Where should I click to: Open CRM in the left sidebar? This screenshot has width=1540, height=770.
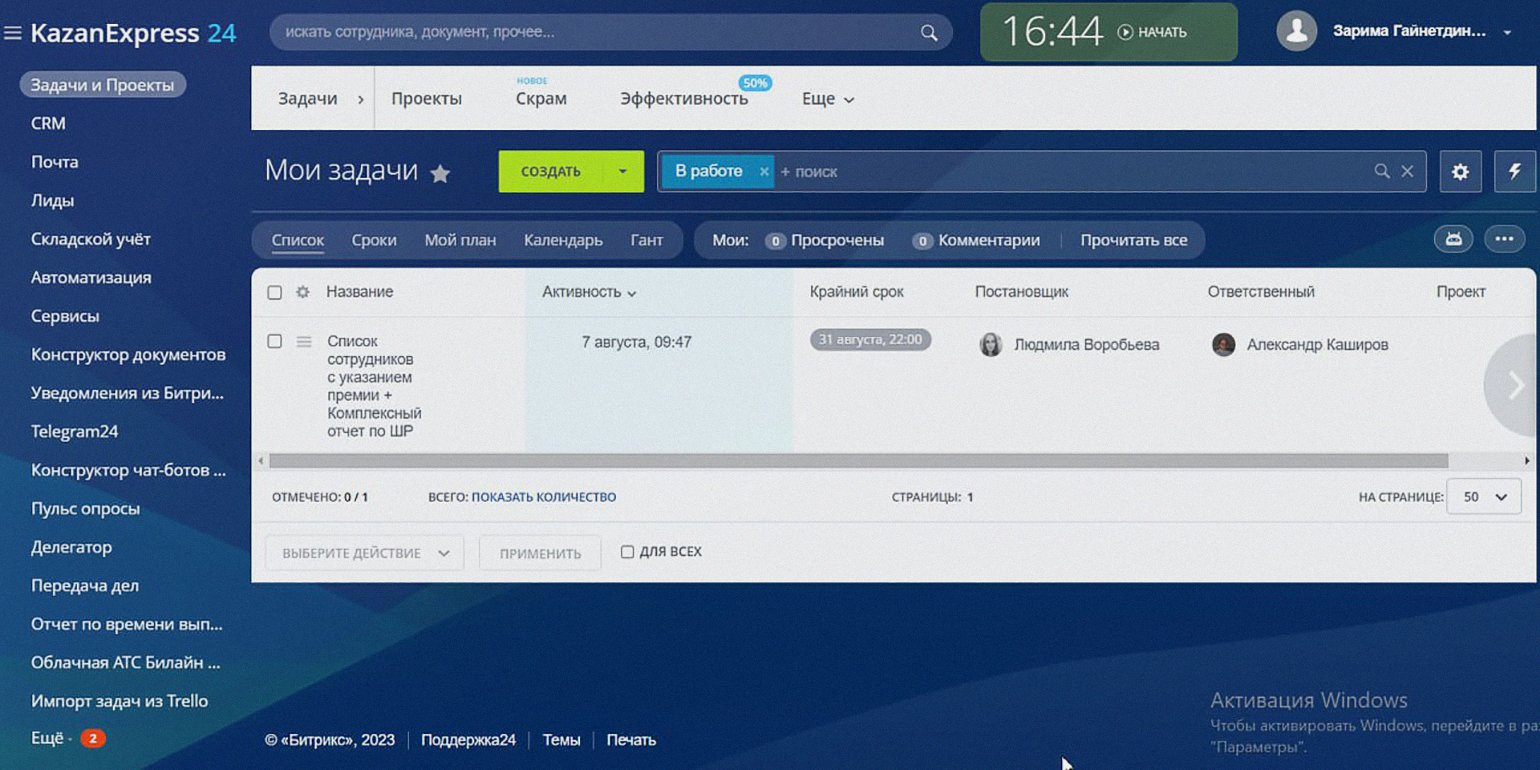(x=48, y=123)
